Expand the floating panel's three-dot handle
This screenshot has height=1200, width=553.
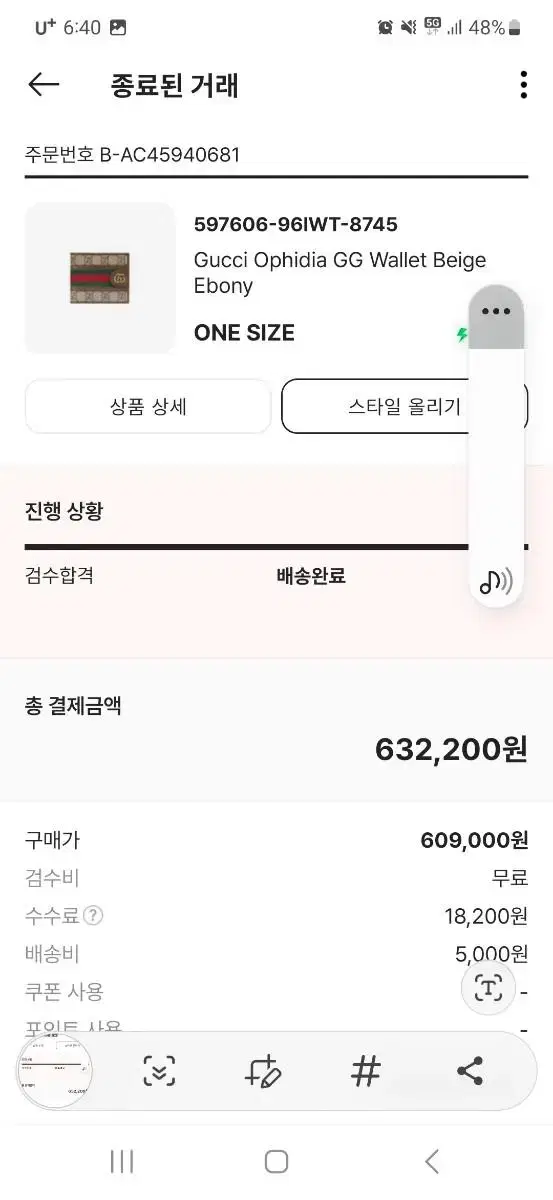tap(496, 311)
